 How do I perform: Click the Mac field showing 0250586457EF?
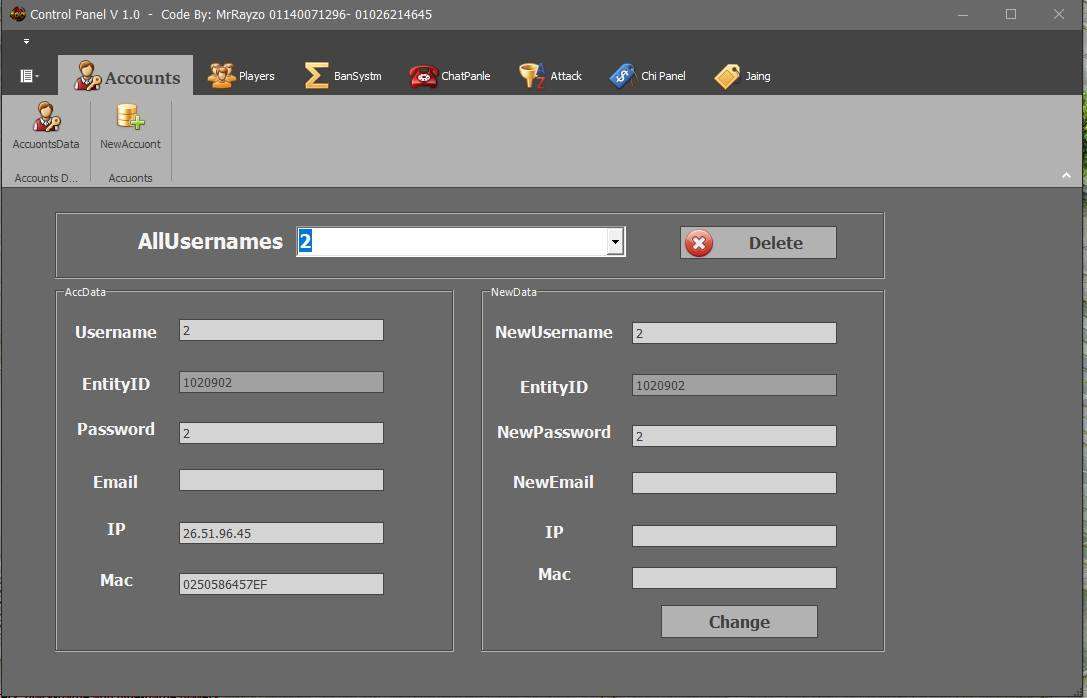281,584
